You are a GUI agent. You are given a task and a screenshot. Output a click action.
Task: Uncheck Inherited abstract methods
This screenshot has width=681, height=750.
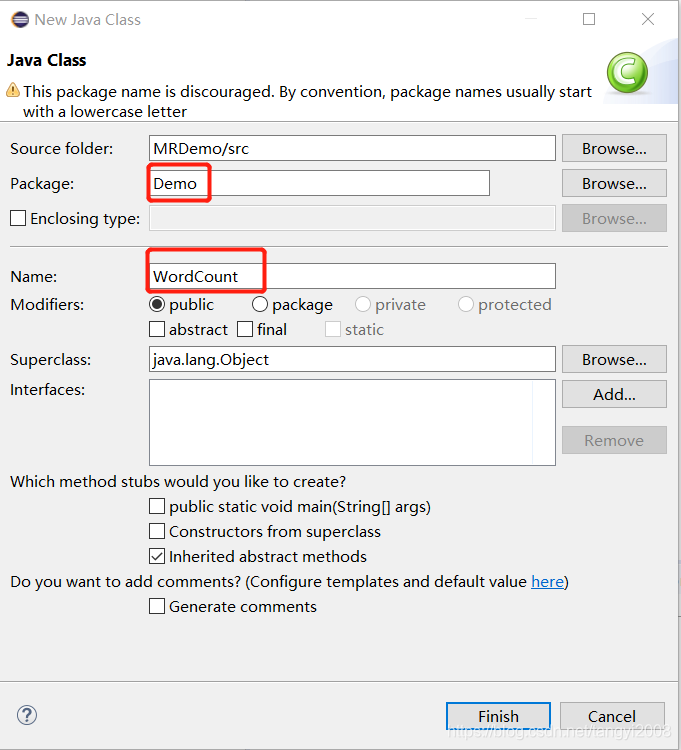tap(157, 556)
